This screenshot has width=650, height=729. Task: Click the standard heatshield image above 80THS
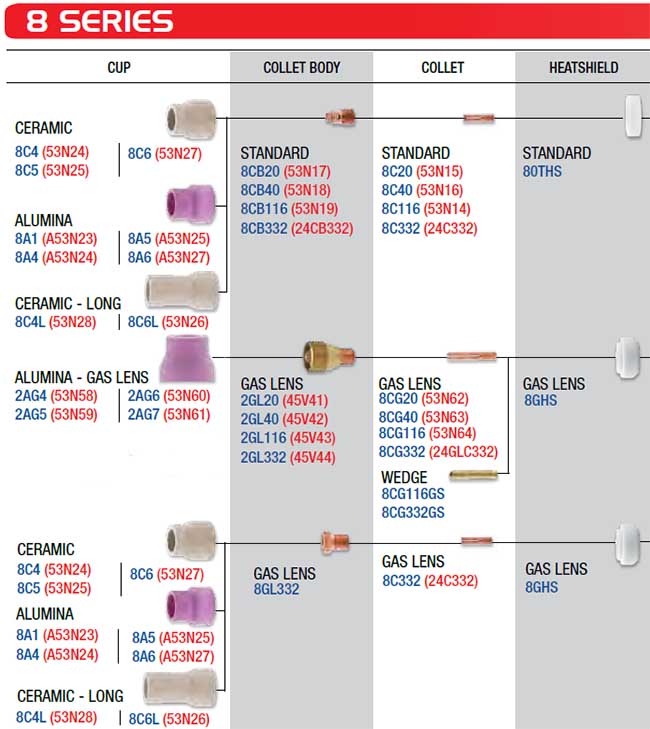coord(632,117)
